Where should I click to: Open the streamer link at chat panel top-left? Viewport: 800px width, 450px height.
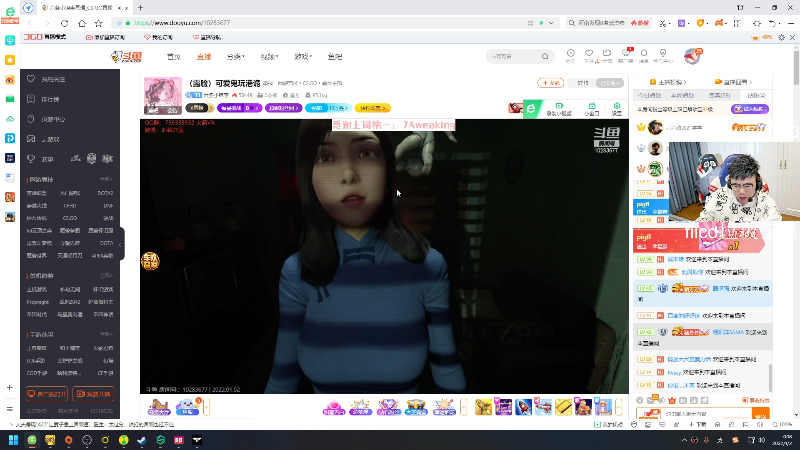click(x=668, y=82)
